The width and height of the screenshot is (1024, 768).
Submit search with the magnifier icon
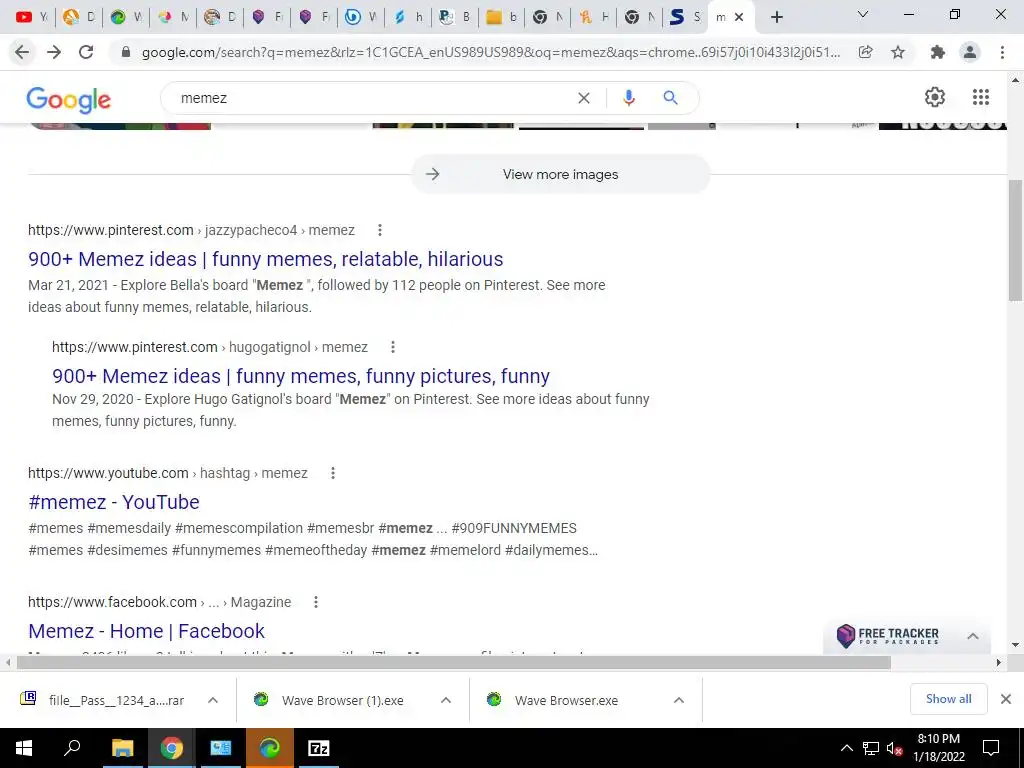coord(670,98)
